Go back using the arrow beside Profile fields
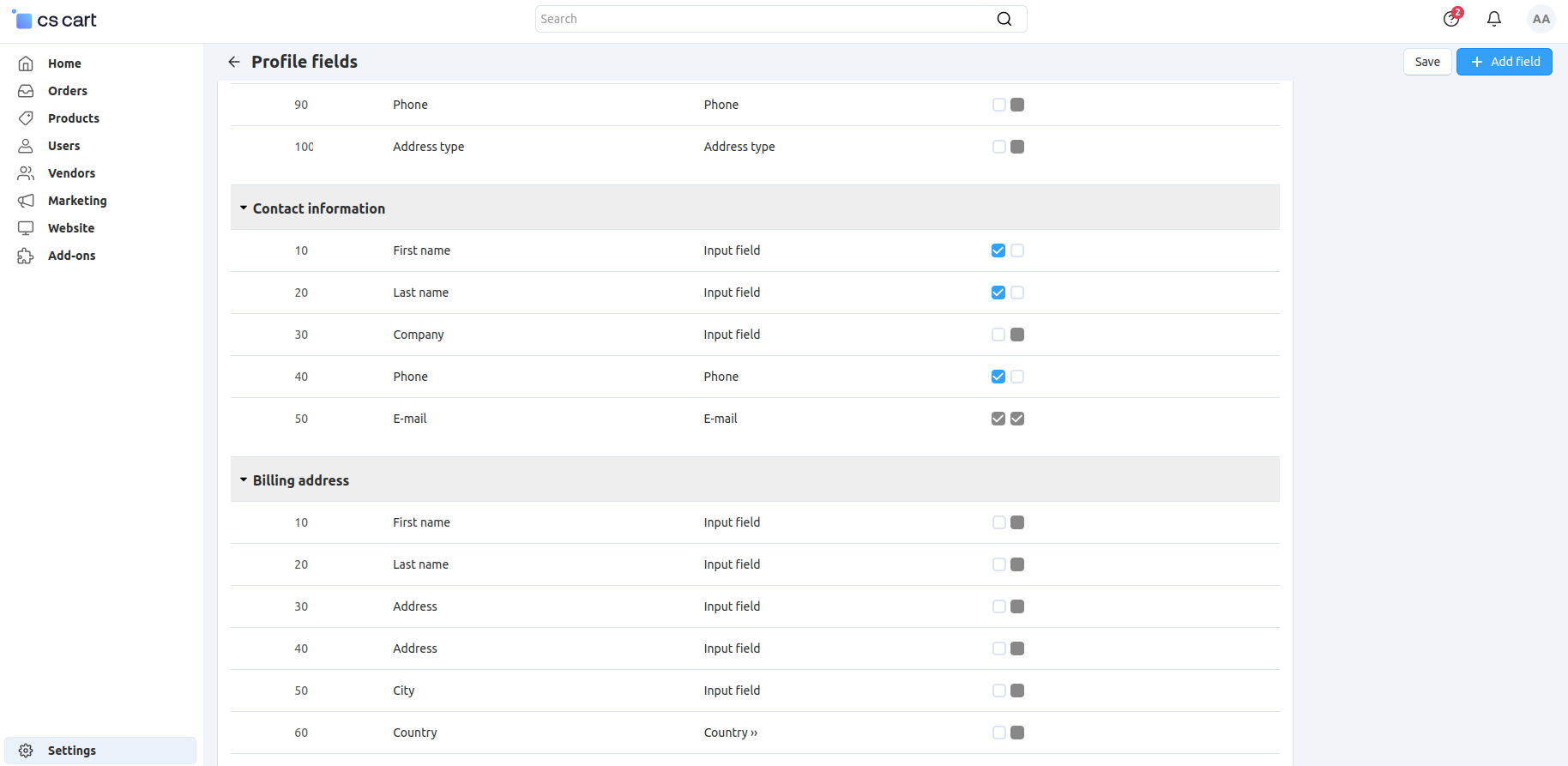1568x766 pixels. tap(233, 62)
